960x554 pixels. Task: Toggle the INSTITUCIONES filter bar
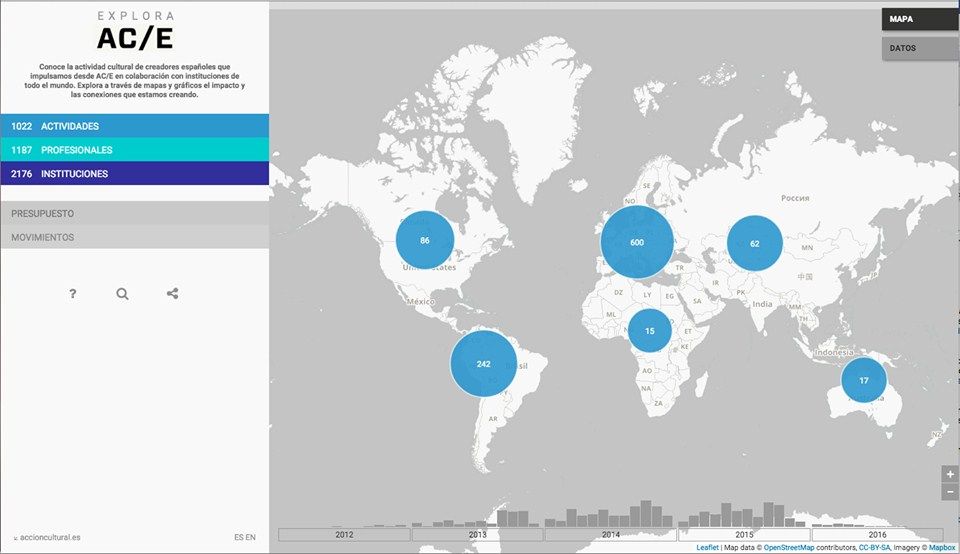[135, 173]
